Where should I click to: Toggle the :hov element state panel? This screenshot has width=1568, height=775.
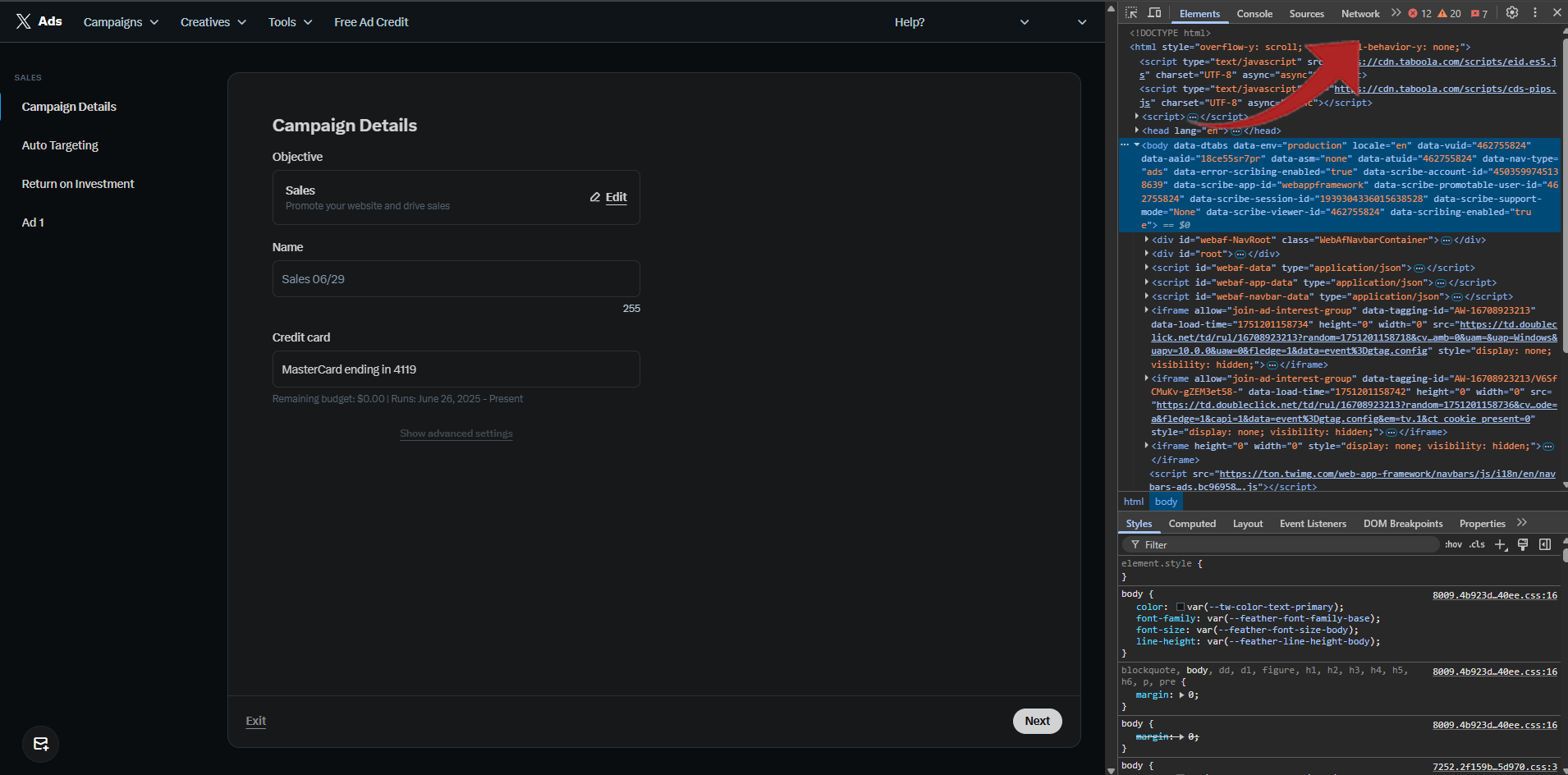[x=1453, y=544]
